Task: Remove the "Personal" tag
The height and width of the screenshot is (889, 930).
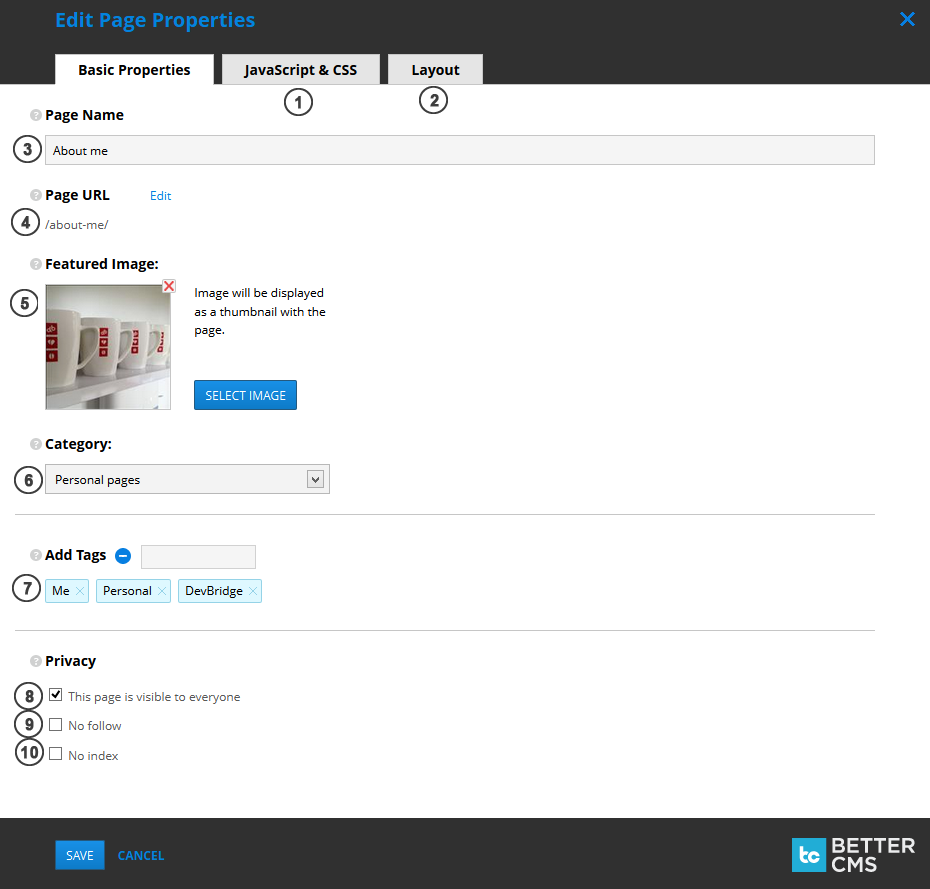Action: point(162,591)
